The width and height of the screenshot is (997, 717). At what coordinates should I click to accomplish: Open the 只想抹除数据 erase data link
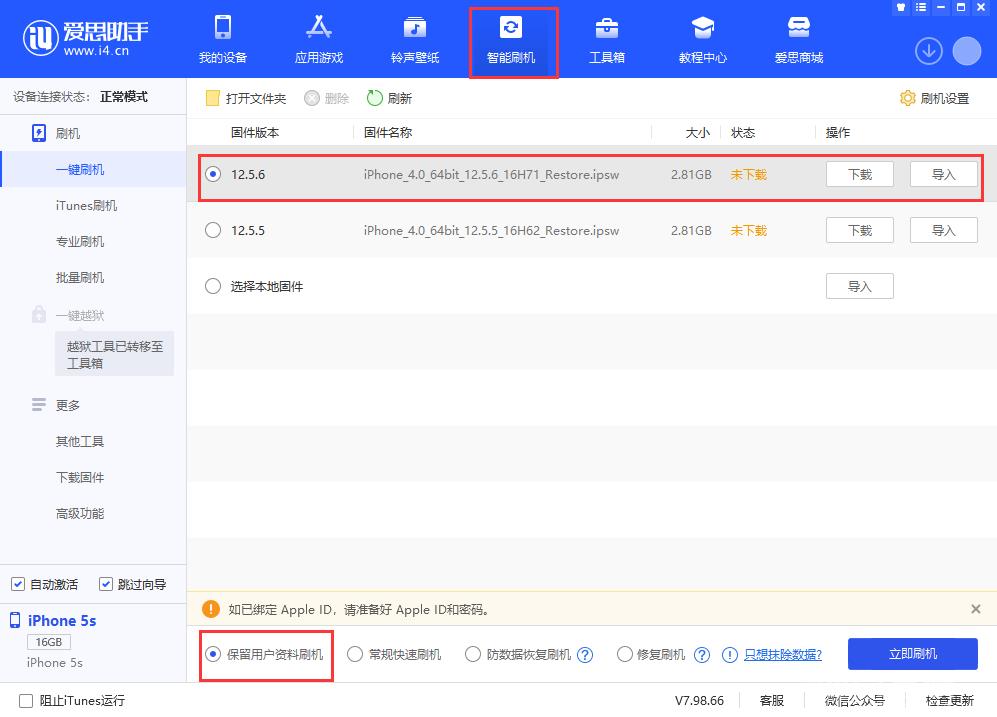782,654
